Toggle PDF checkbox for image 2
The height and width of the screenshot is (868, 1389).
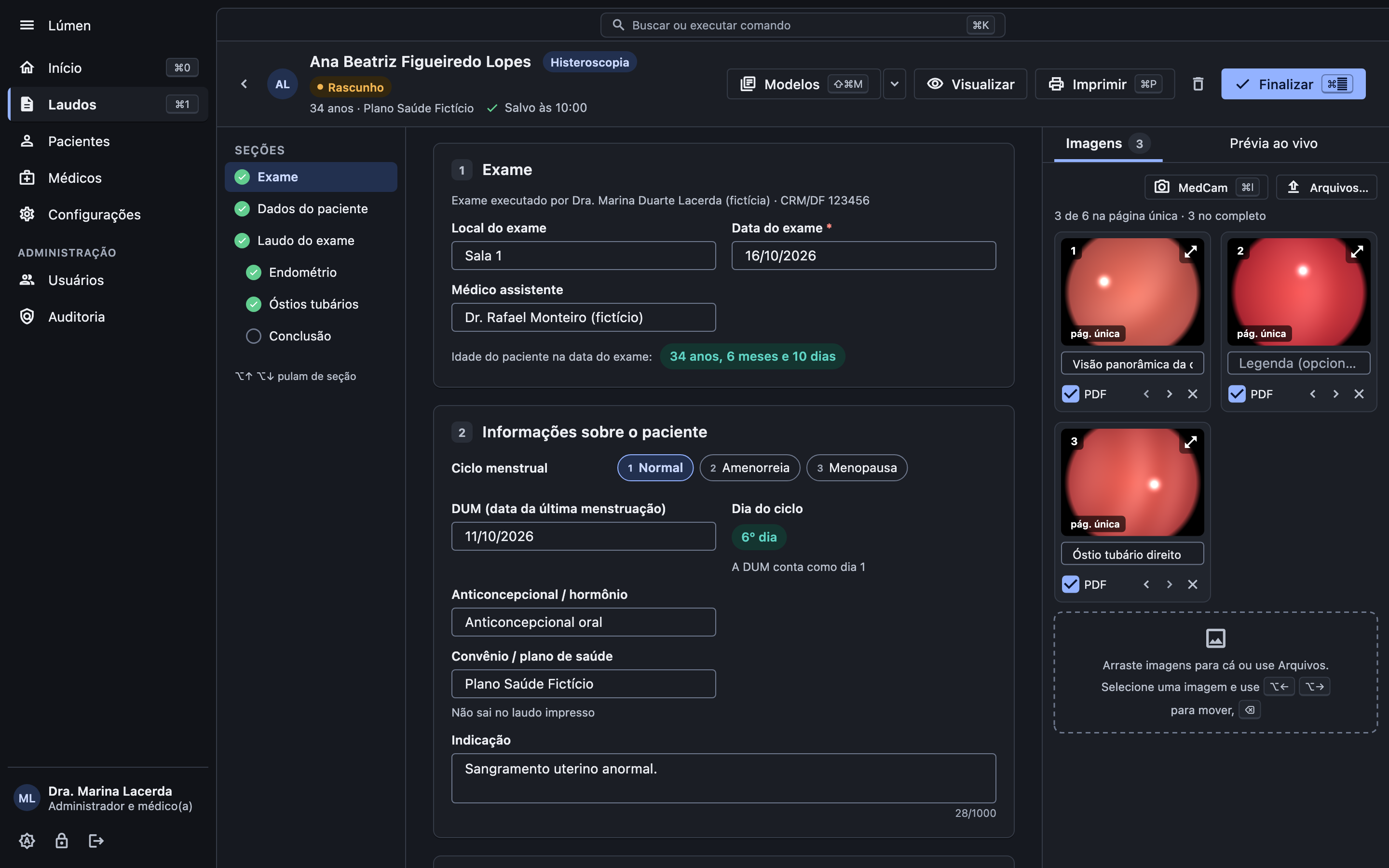click(1237, 394)
